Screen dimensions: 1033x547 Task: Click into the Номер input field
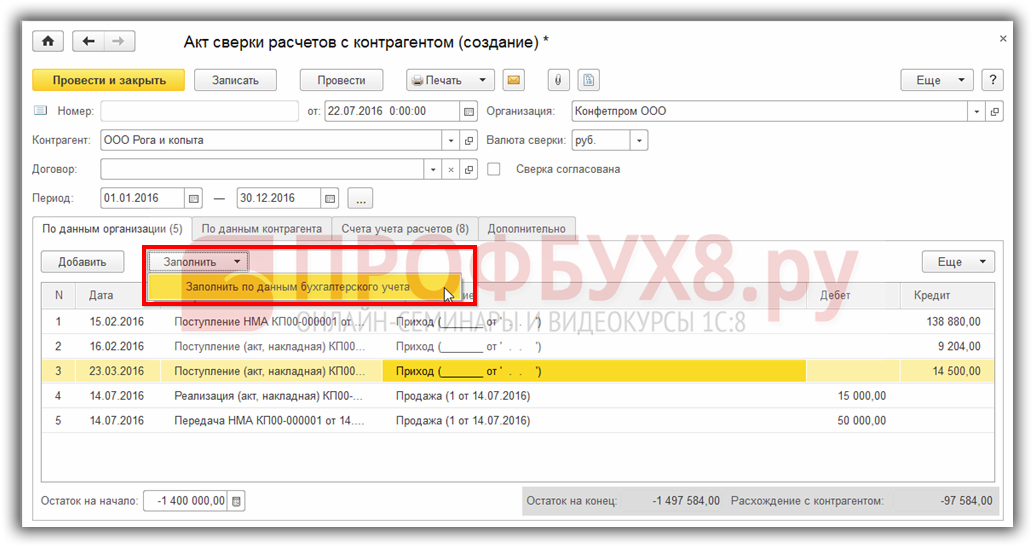(199, 111)
